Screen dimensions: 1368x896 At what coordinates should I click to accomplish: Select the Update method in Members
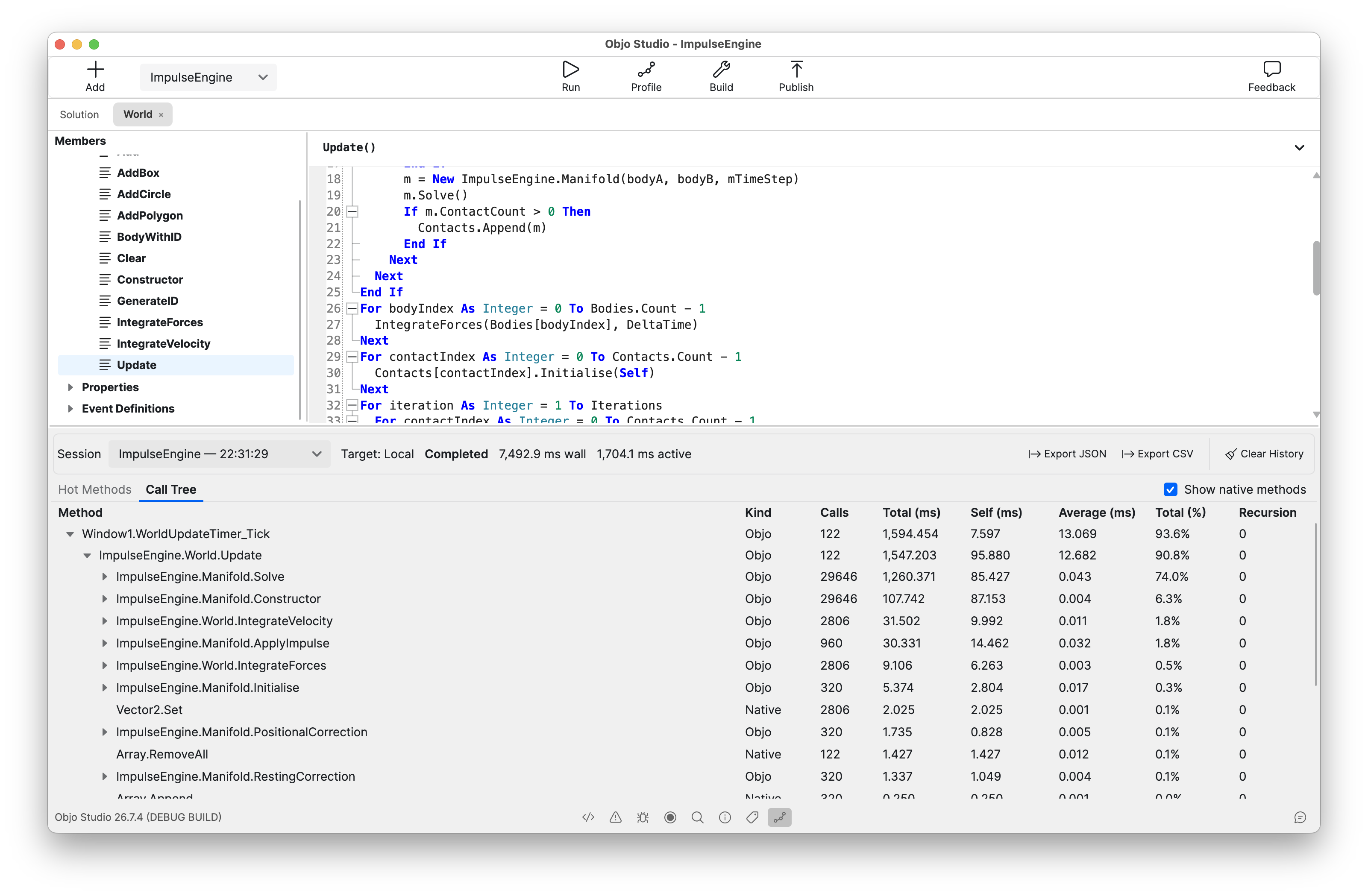[x=176, y=365]
